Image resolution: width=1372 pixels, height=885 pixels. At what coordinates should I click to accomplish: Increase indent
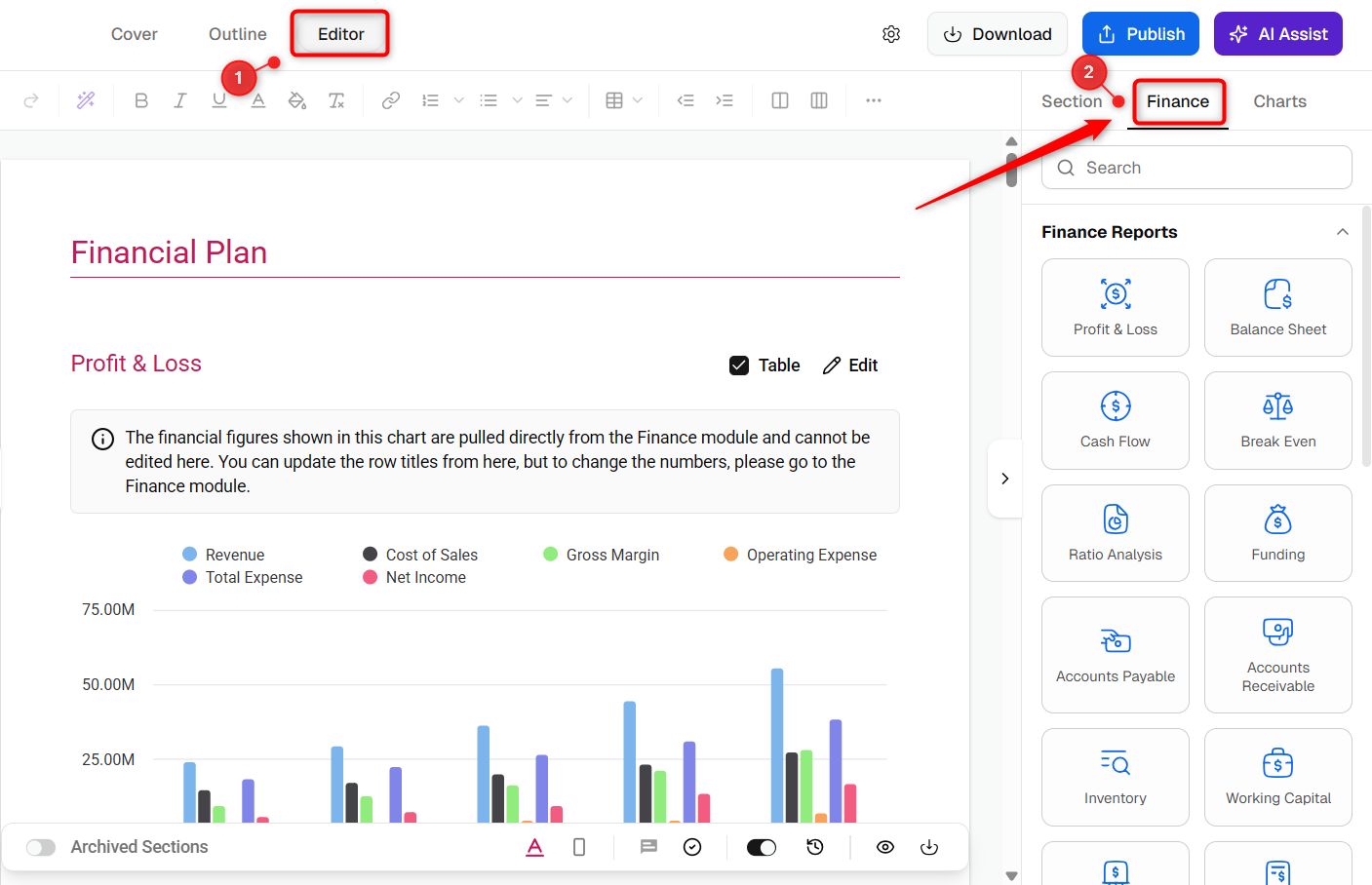point(725,100)
